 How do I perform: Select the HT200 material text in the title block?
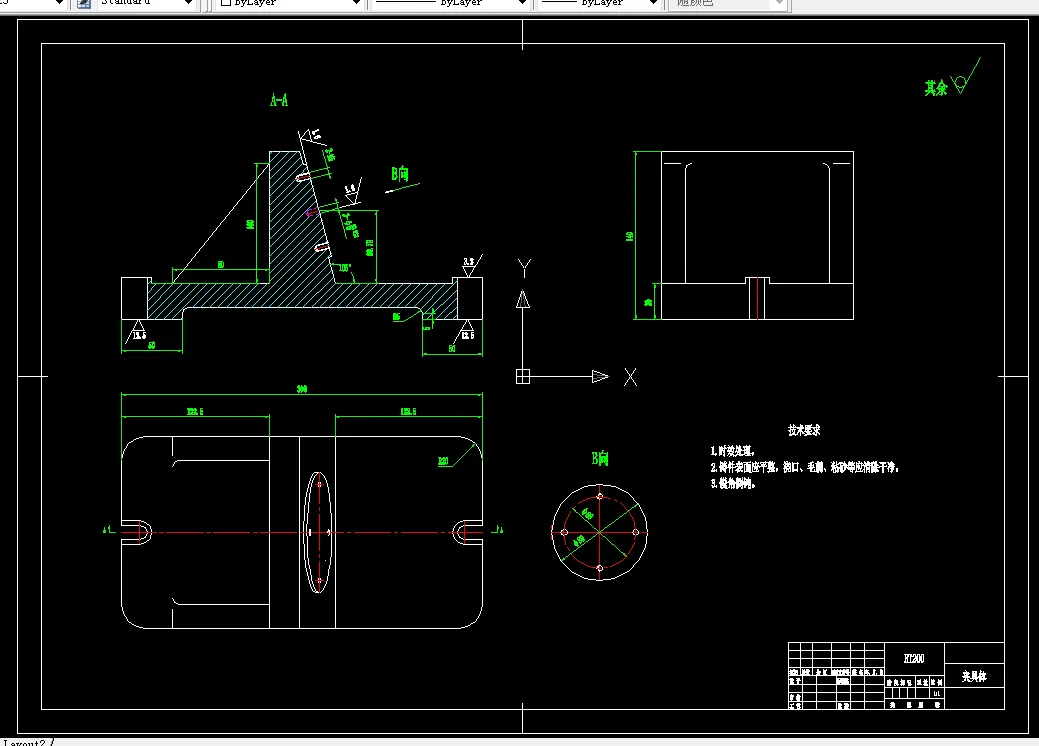(914, 658)
